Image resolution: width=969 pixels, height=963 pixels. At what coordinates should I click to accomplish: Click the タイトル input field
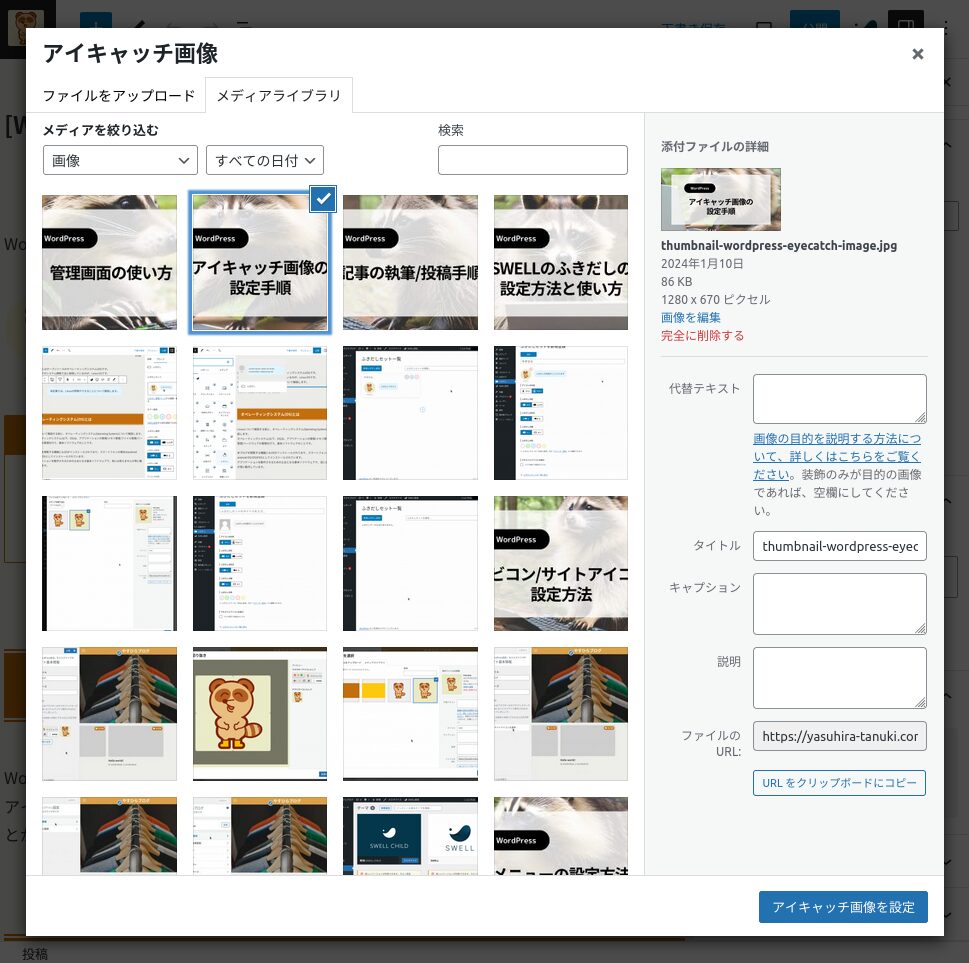click(x=839, y=546)
